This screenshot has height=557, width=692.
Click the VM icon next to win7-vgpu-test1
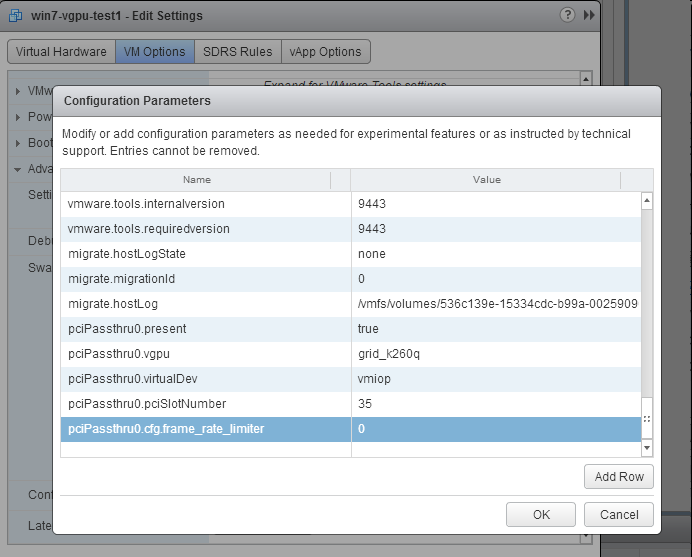point(16,16)
